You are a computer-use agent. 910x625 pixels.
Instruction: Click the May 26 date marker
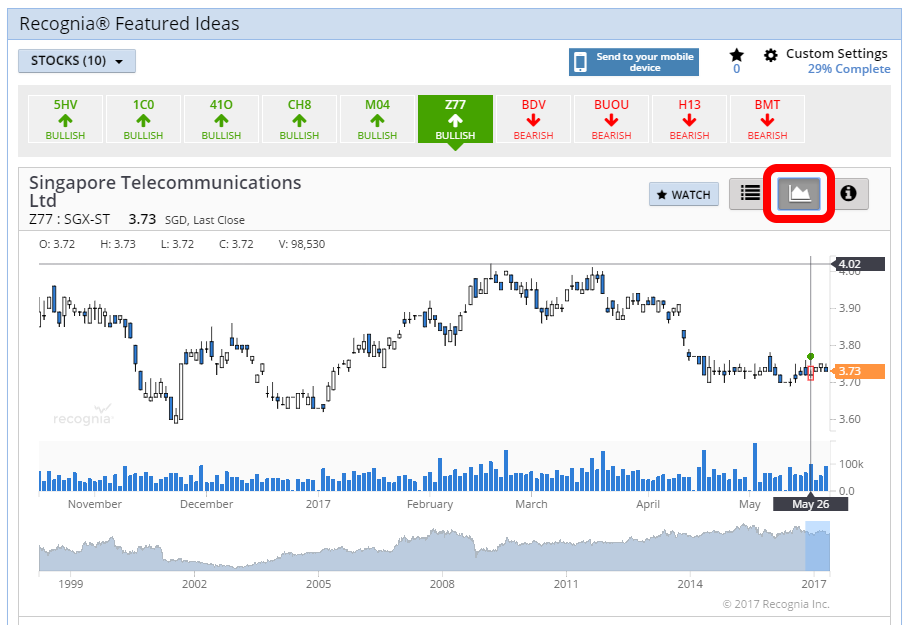point(810,504)
